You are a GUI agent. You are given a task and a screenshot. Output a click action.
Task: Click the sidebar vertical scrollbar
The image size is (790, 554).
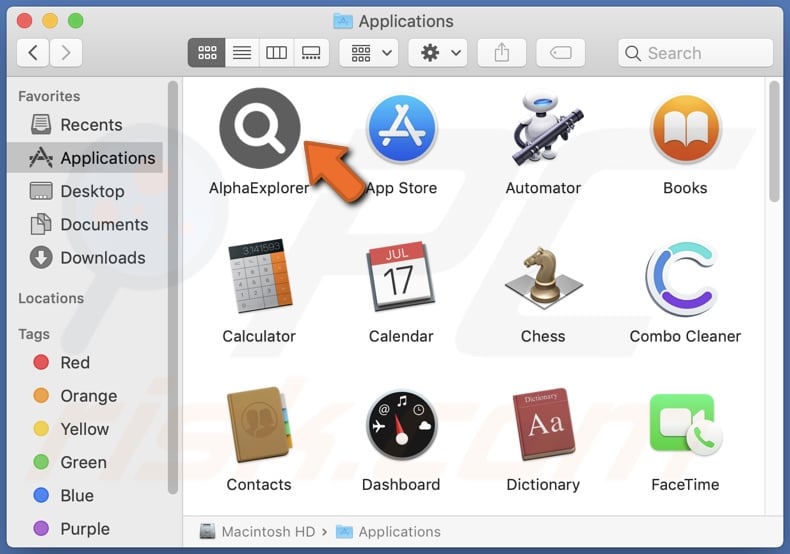pos(173,287)
